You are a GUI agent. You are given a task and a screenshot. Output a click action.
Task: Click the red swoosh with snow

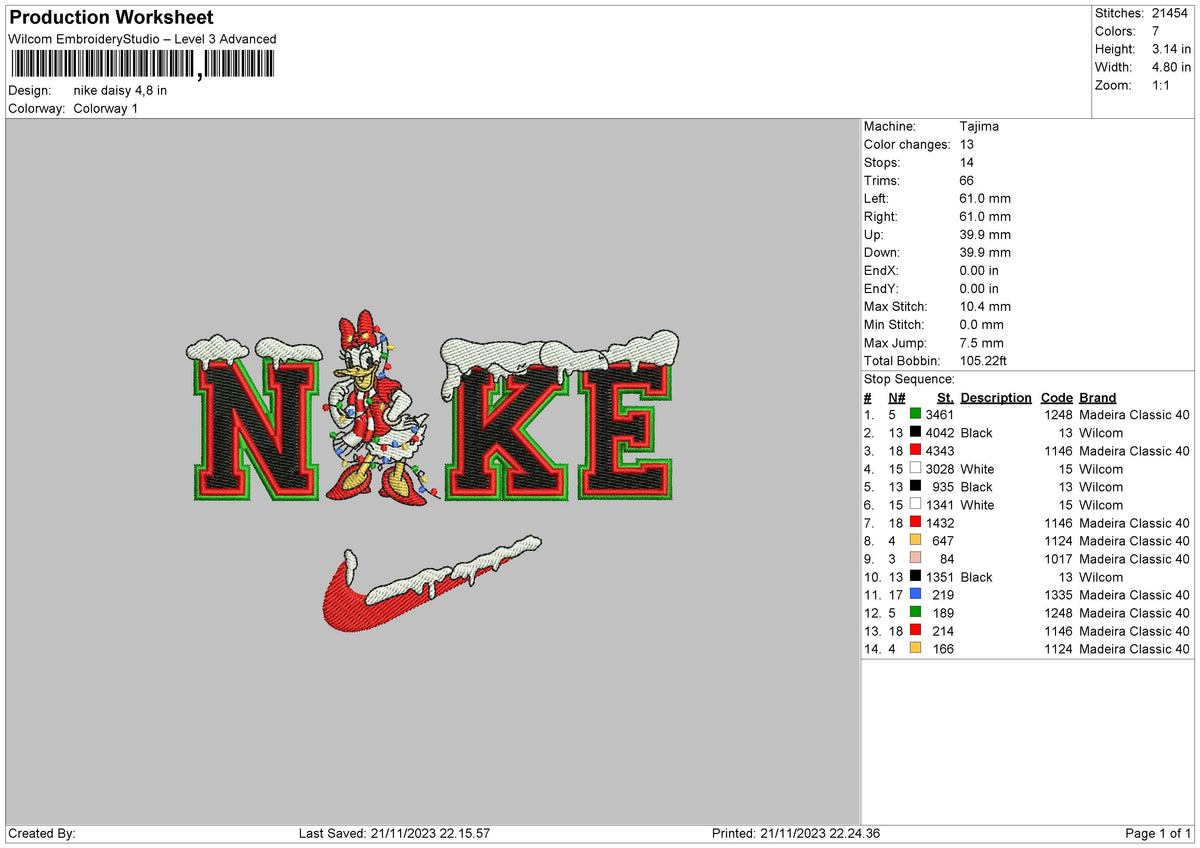tap(432, 584)
